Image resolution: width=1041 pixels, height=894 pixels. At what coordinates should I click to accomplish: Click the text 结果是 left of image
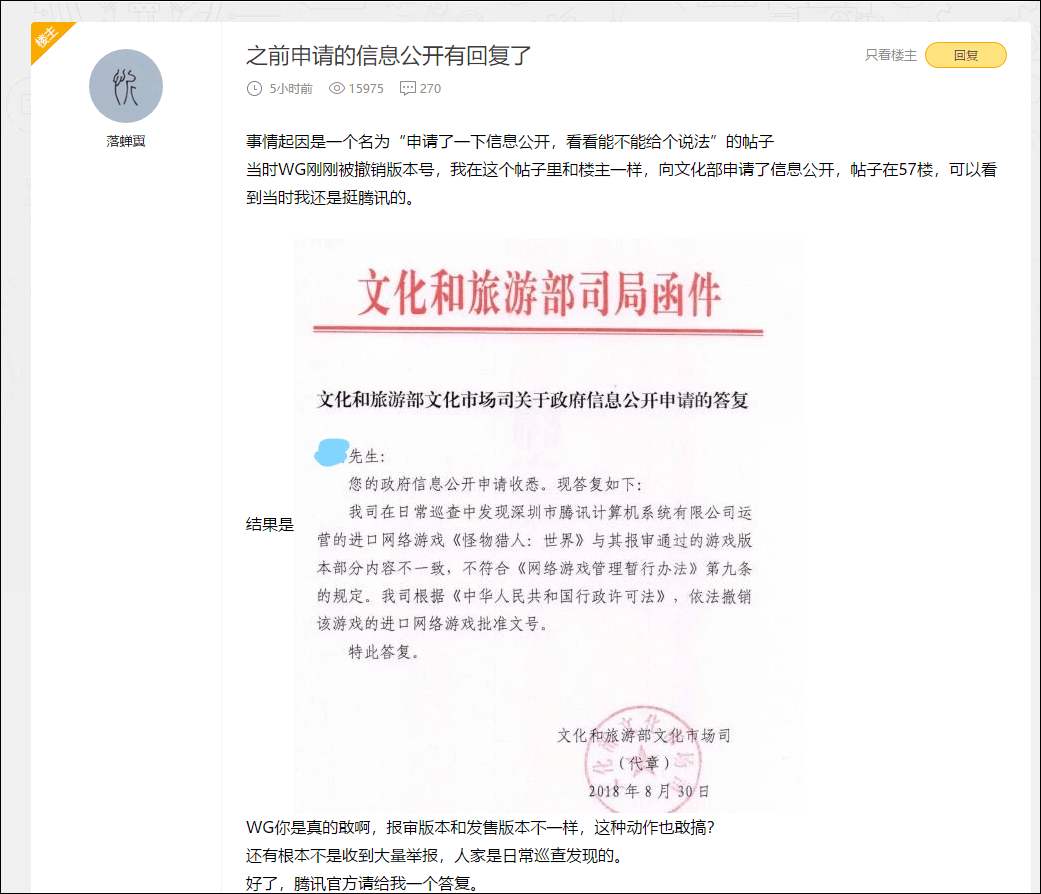pos(270,524)
